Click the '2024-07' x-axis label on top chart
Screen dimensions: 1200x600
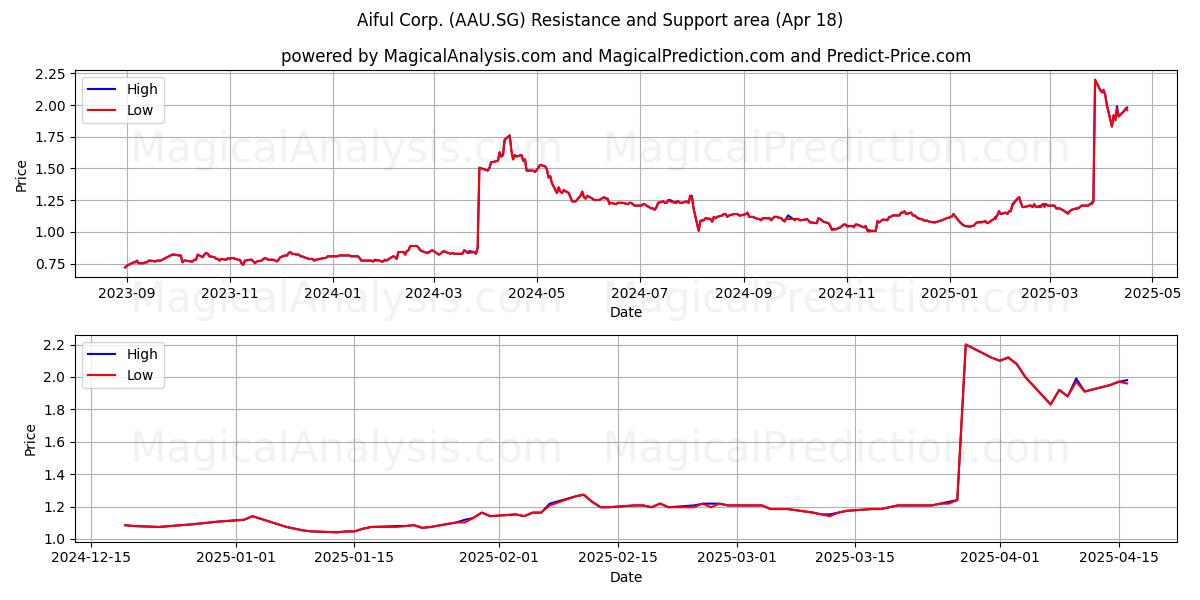click(640, 293)
